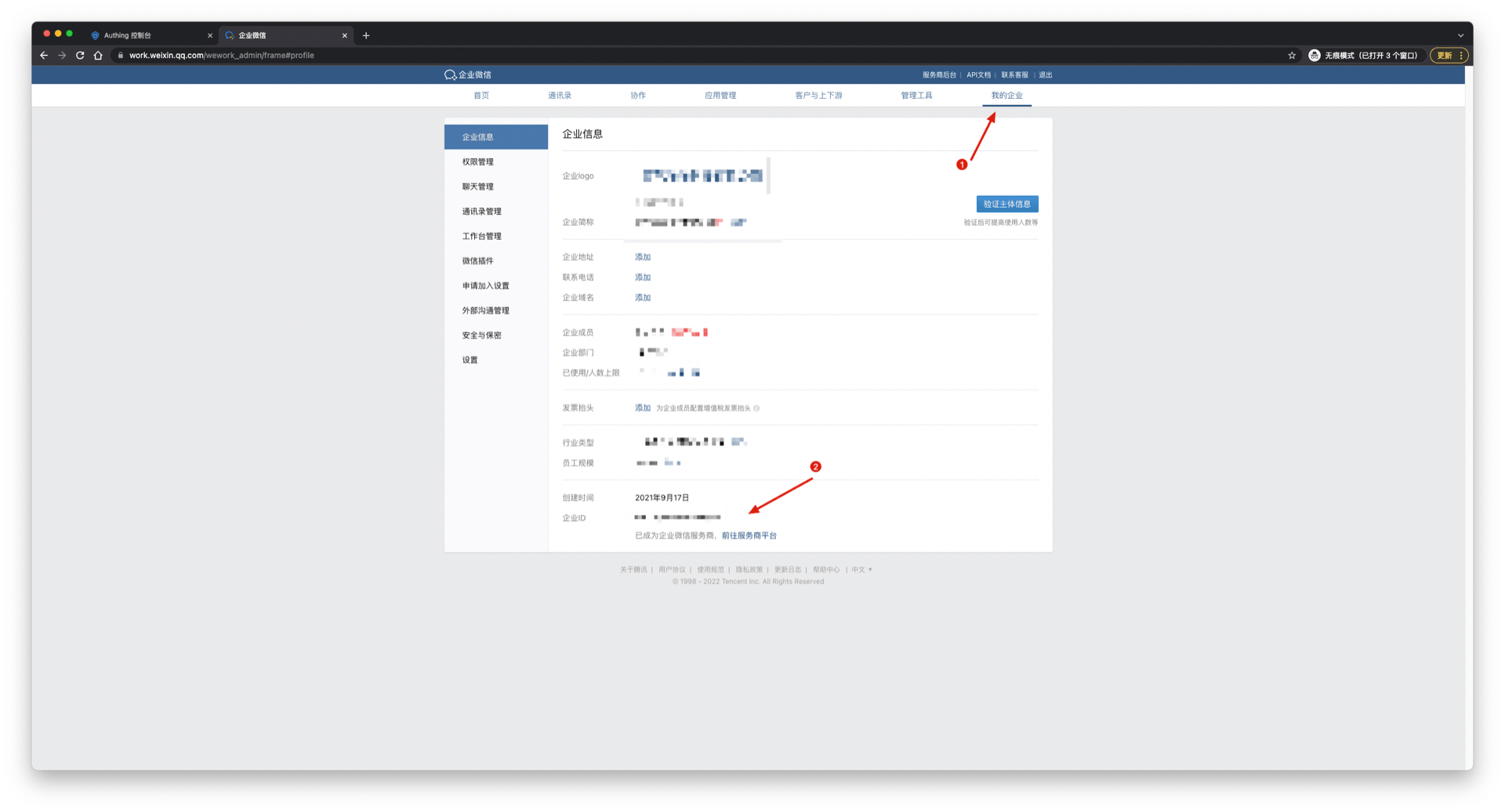The width and height of the screenshot is (1505, 812).
Task: Open the 通讯录 navigation tab
Action: point(559,96)
